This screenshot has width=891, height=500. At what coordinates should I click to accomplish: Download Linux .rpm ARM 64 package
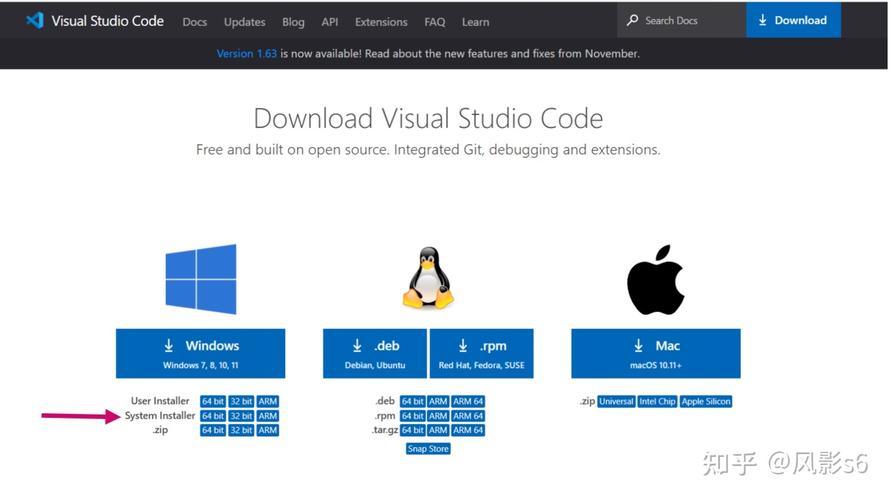[468, 416]
